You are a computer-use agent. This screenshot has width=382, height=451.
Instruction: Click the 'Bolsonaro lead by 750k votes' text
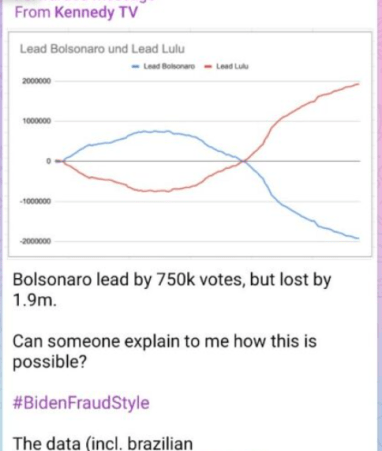pyautogui.click(x=129, y=279)
